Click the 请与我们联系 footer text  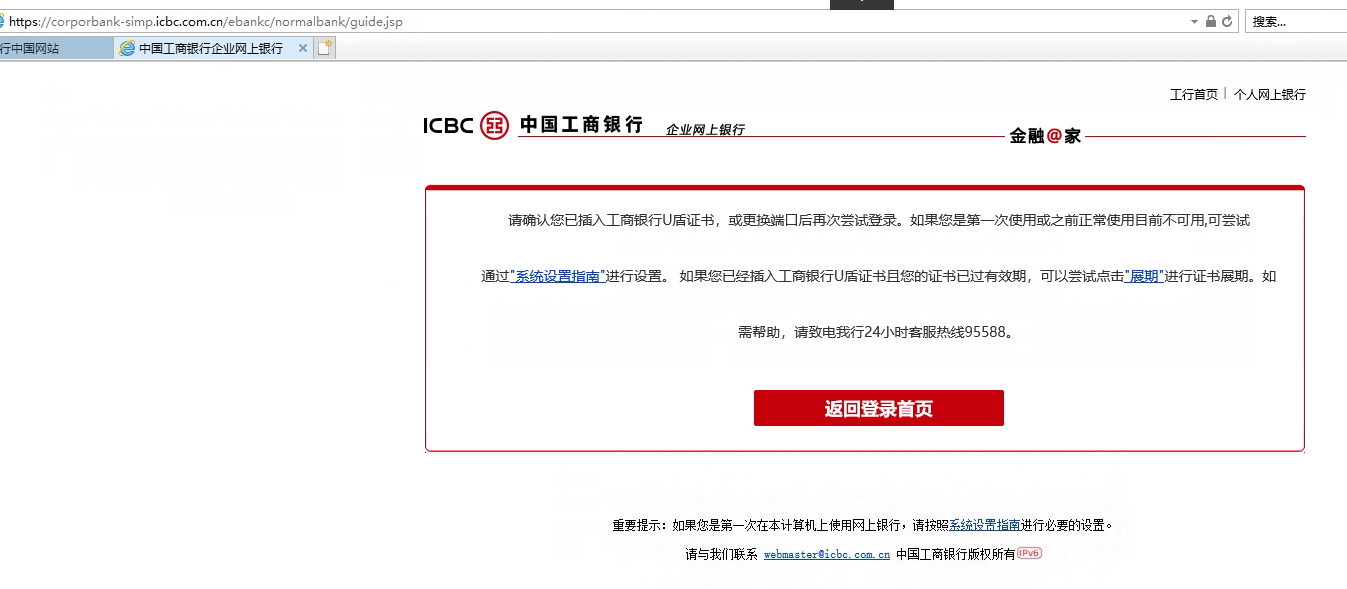click(721, 554)
